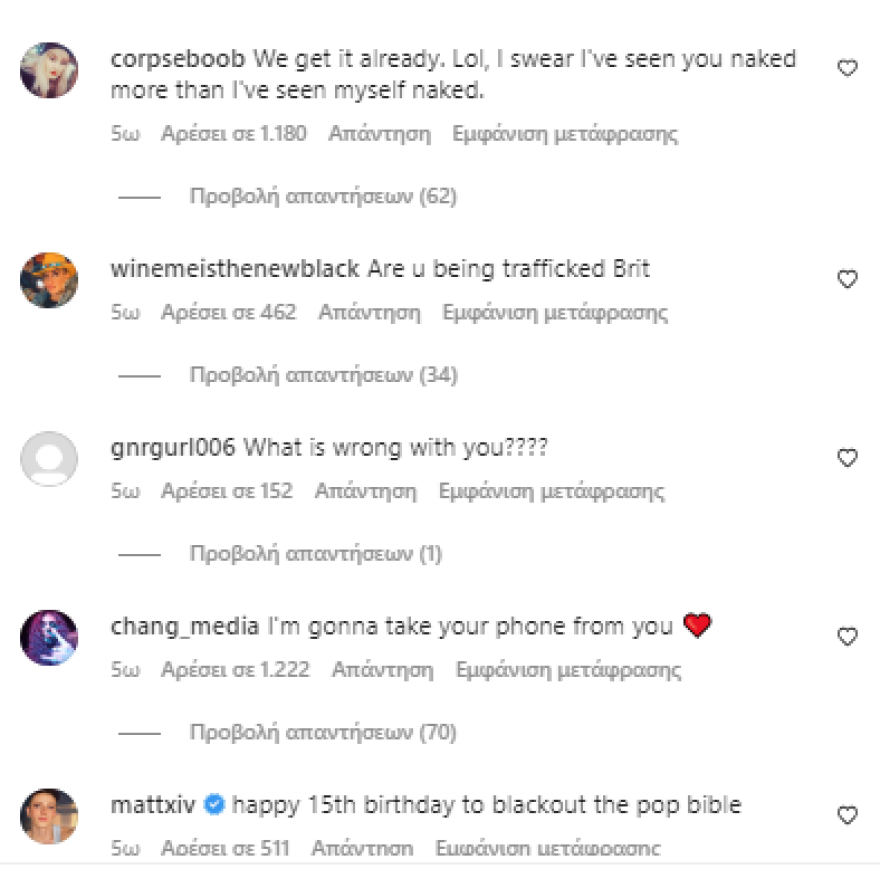Image resolution: width=880 pixels, height=869 pixels.
Task: Like chang_media's comment with heart icon
Action: (x=849, y=636)
